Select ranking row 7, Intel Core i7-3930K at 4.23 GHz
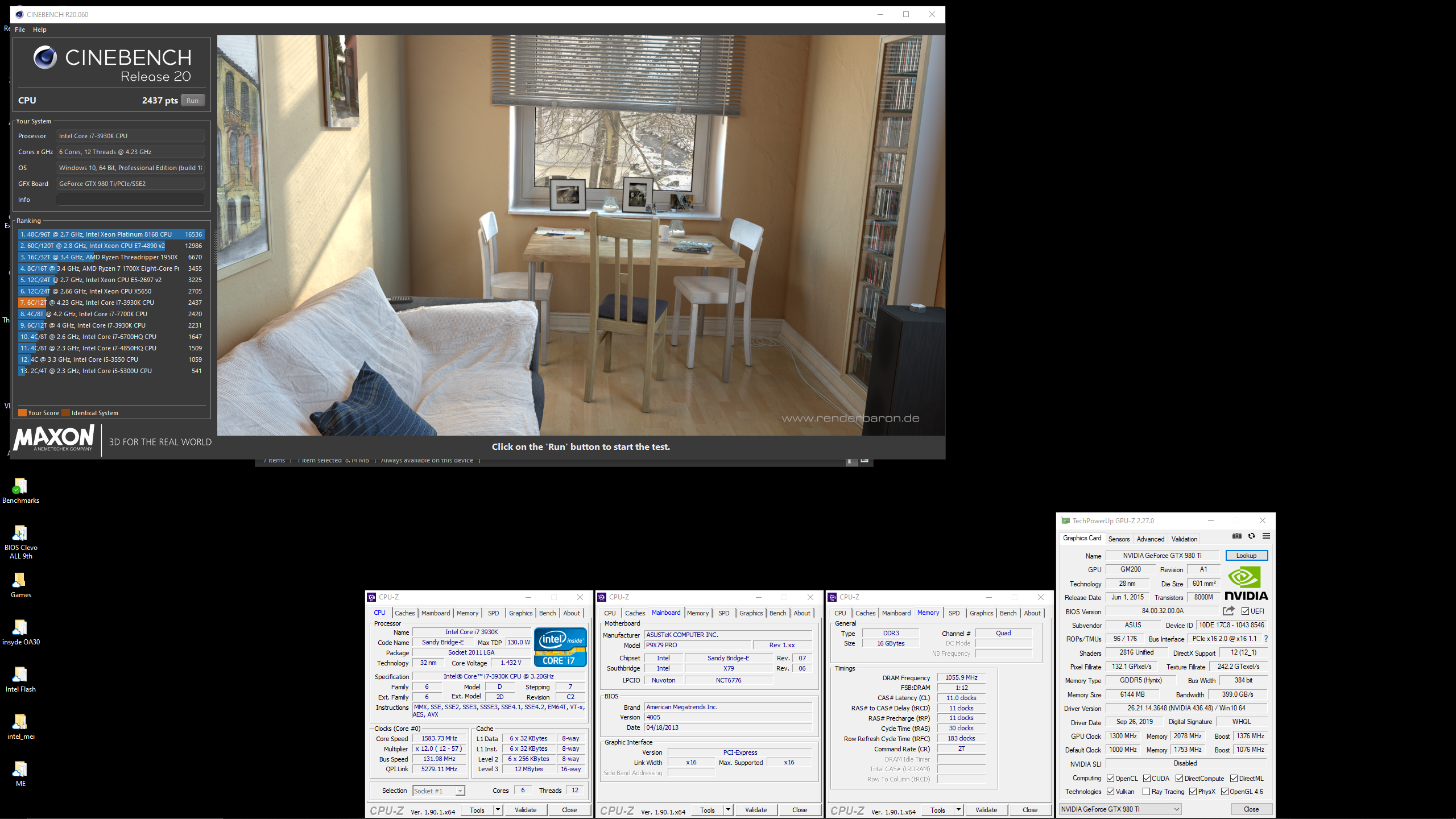The width and height of the screenshot is (1456, 819). [111, 303]
